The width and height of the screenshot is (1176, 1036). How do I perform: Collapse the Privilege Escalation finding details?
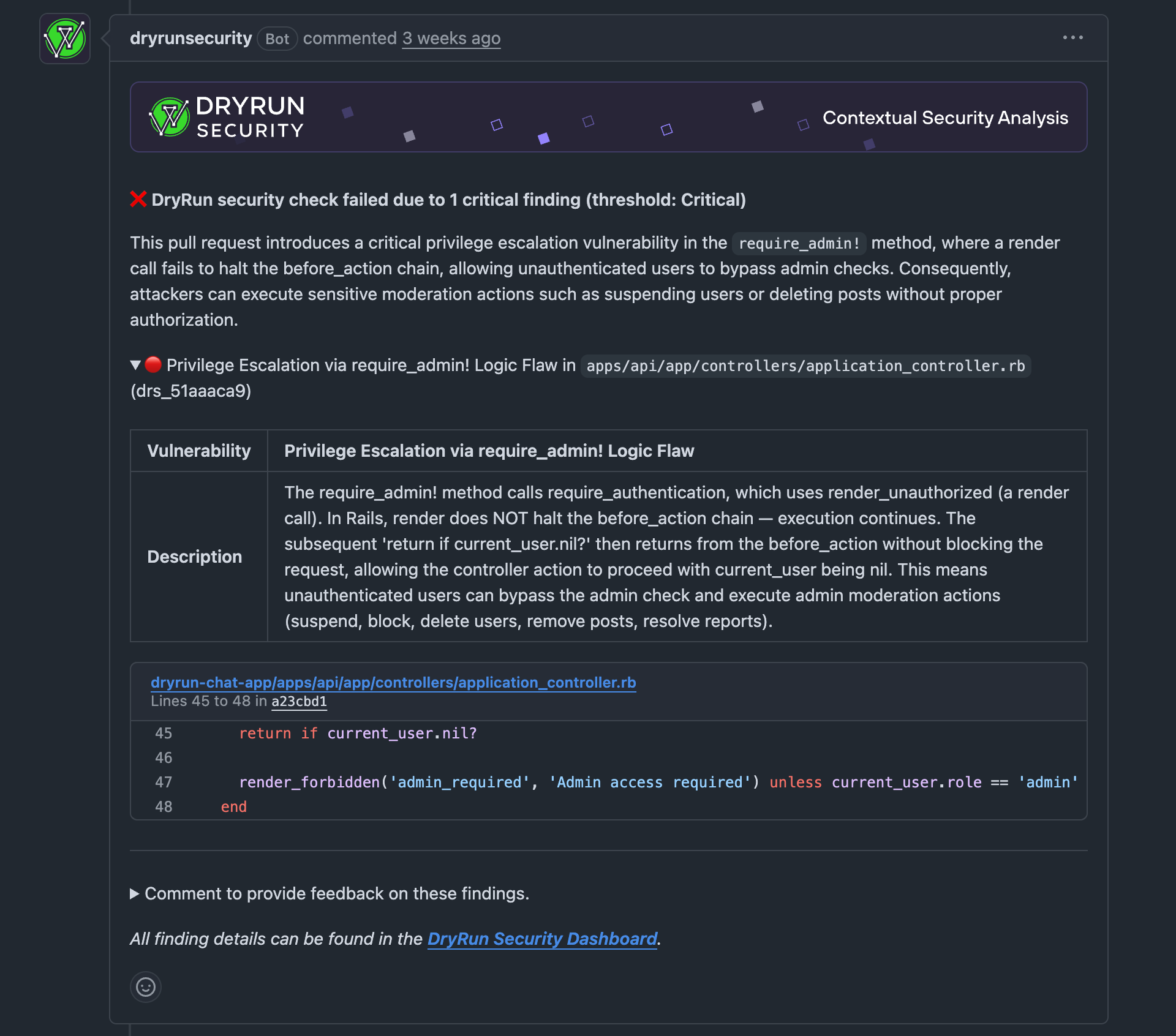pyautogui.click(x=136, y=366)
